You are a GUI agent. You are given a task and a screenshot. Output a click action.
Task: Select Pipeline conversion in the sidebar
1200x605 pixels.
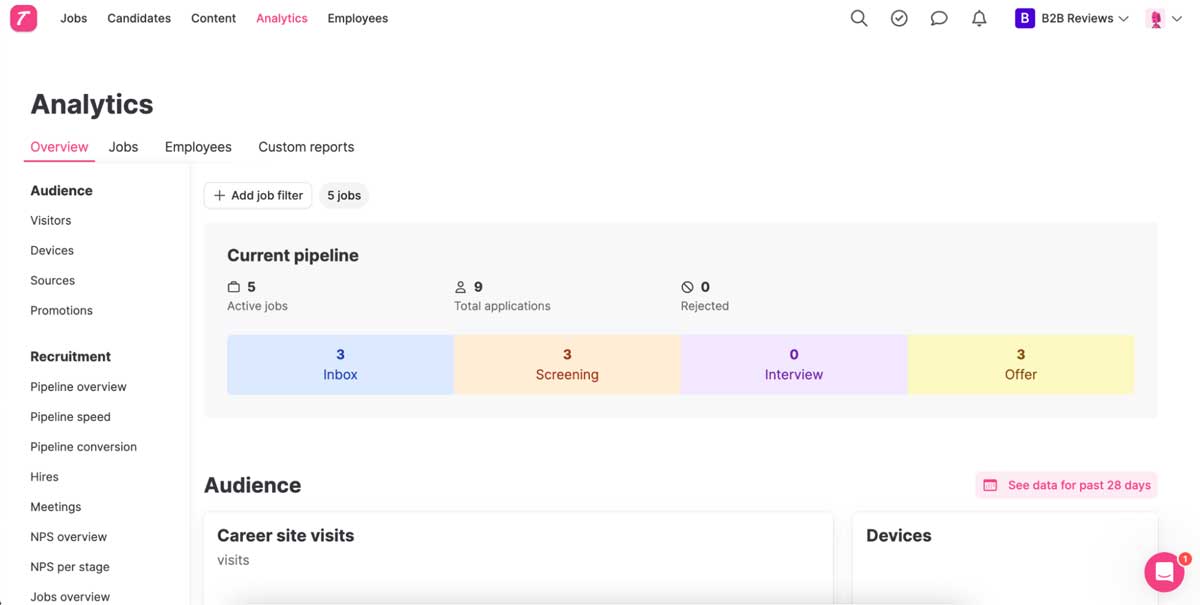pos(83,446)
